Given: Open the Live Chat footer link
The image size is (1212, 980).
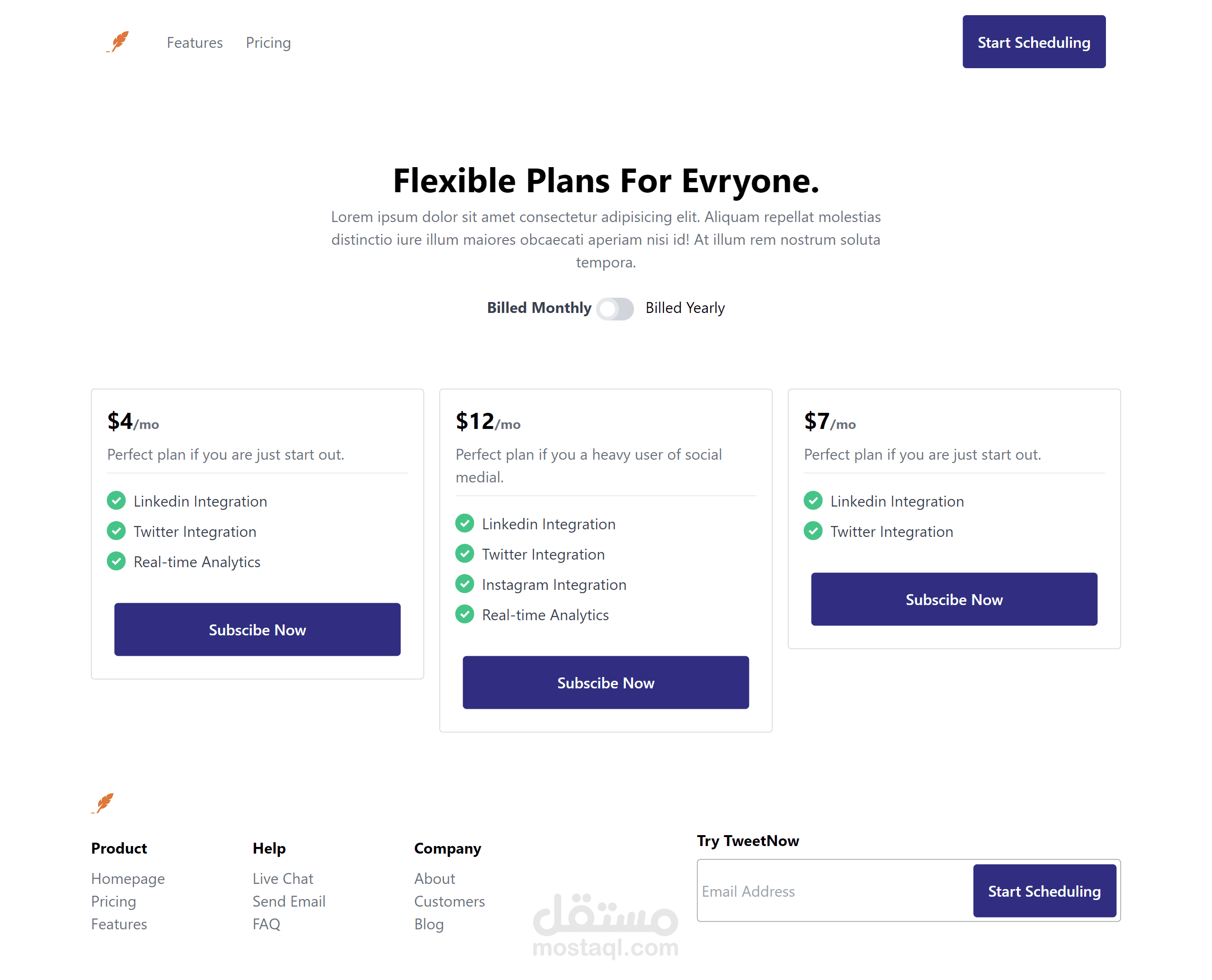Looking at the screenshot, I should click(x=283, y=878).
